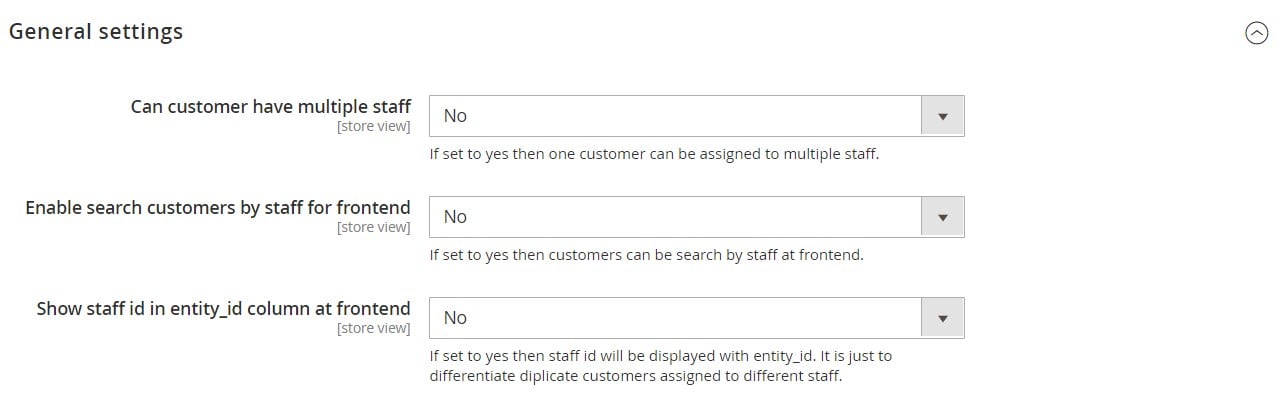The height and width of the screenshot is (397, 1286).
Task: Click 'Enable search customers by staff for frontend' label
Action: pos(218,208)
